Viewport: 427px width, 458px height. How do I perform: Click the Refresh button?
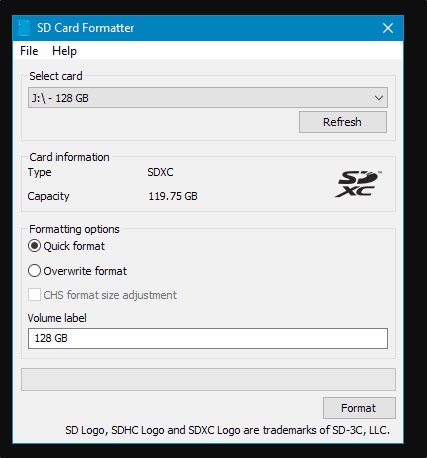coord(343,122)
